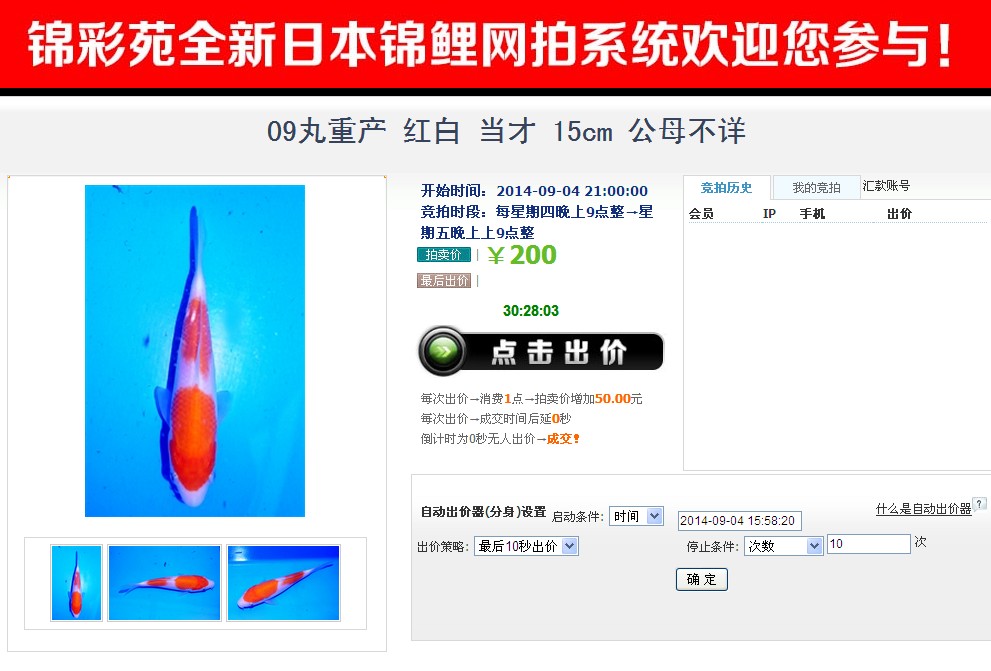Click the 点击出价 bid button
The width and height of the screenshot is (991, 671).
point(541,351)
